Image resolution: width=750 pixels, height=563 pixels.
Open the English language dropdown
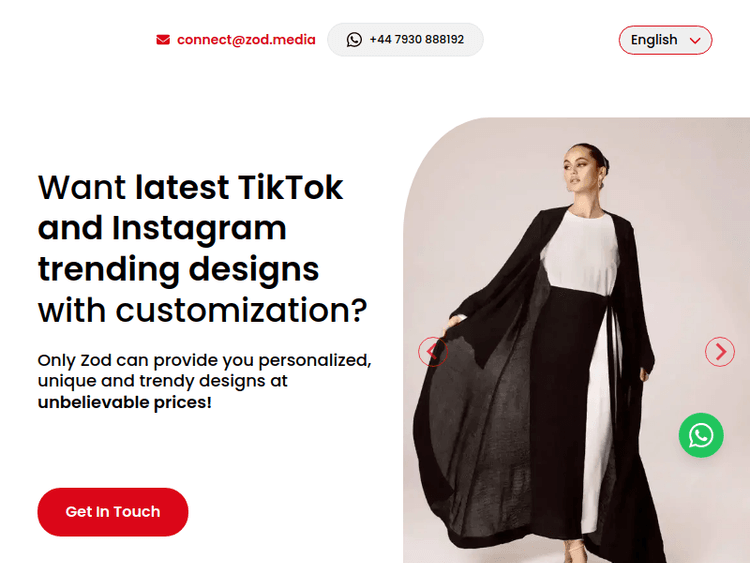665,40
